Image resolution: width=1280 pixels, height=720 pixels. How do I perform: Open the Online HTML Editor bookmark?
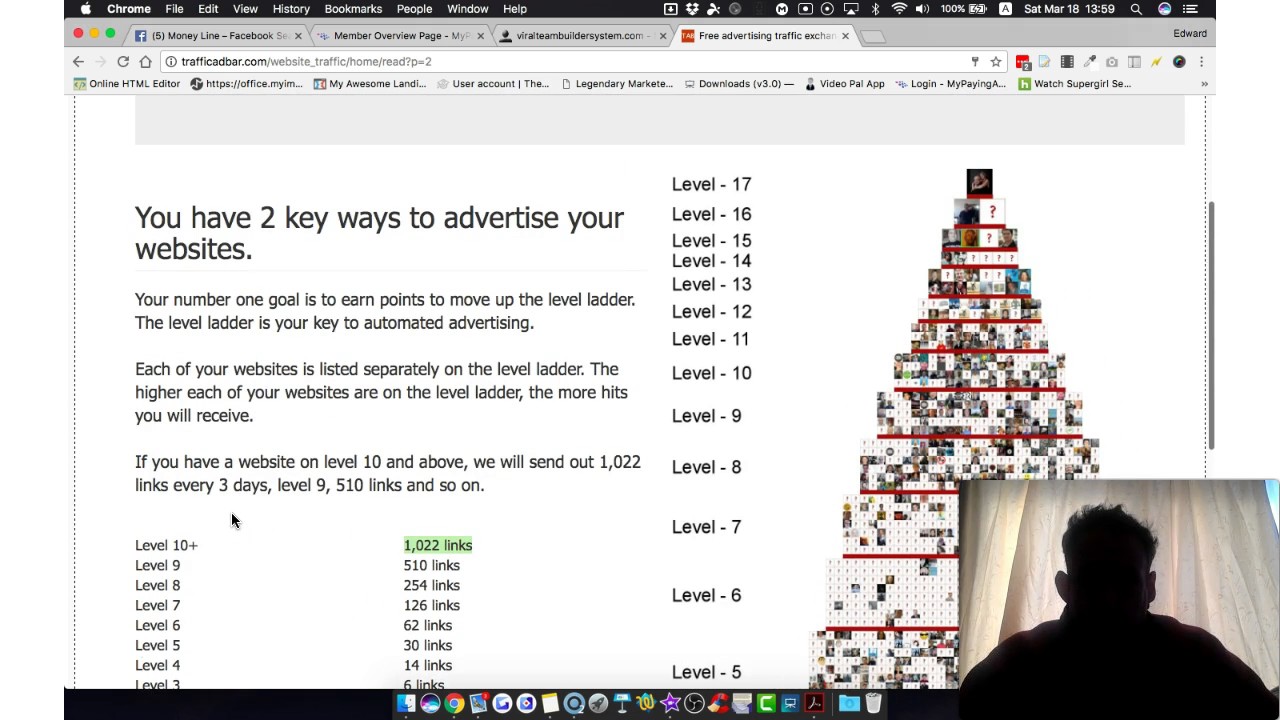[126, 84]
